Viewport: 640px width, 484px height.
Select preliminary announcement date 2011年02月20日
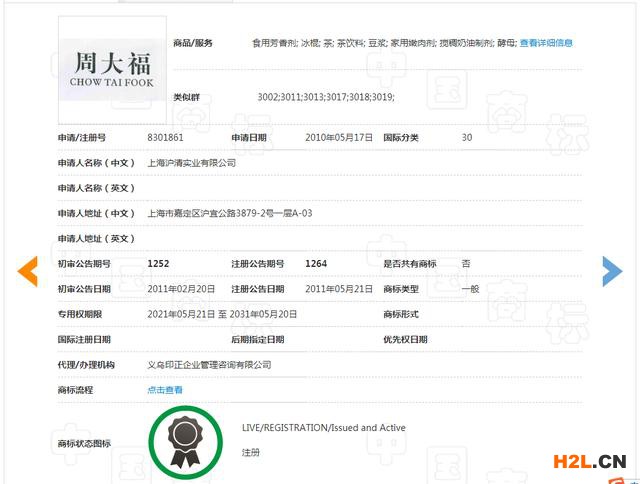point(181,289)
